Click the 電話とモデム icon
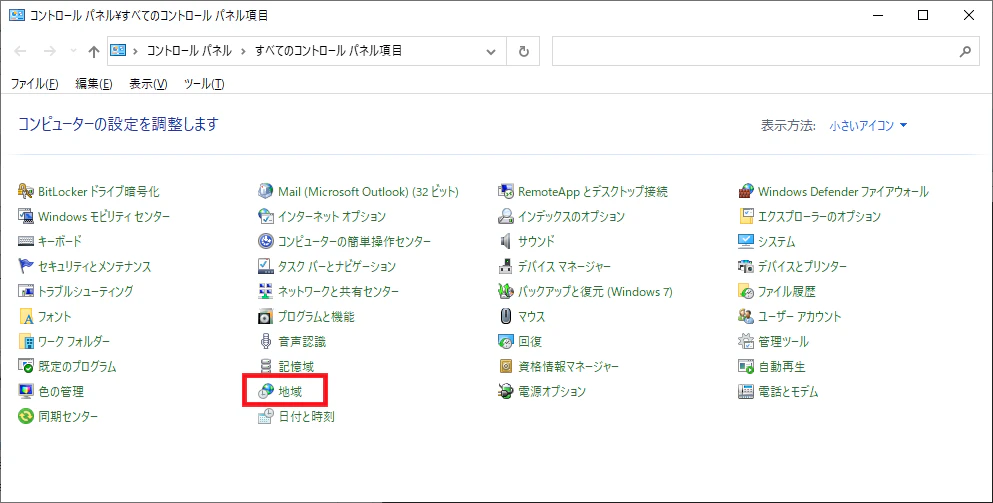This screenshot has height=503, width=993. pyautogui.click(x=746, y=392)
